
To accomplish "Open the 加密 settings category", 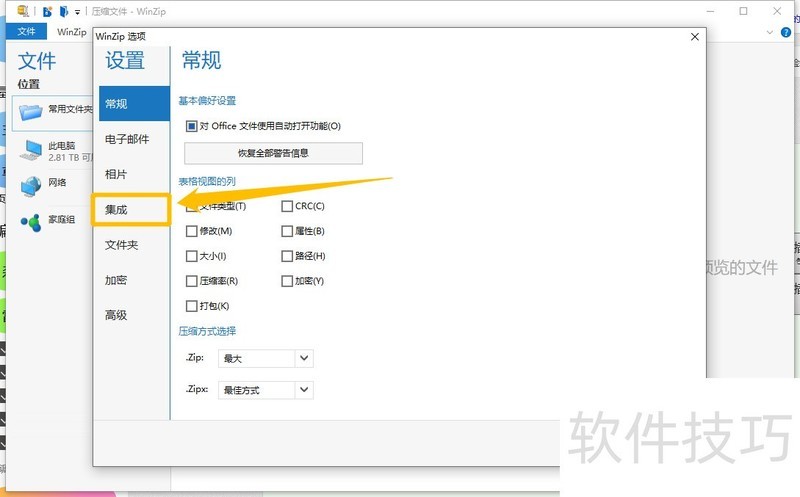I will point(116,280).
